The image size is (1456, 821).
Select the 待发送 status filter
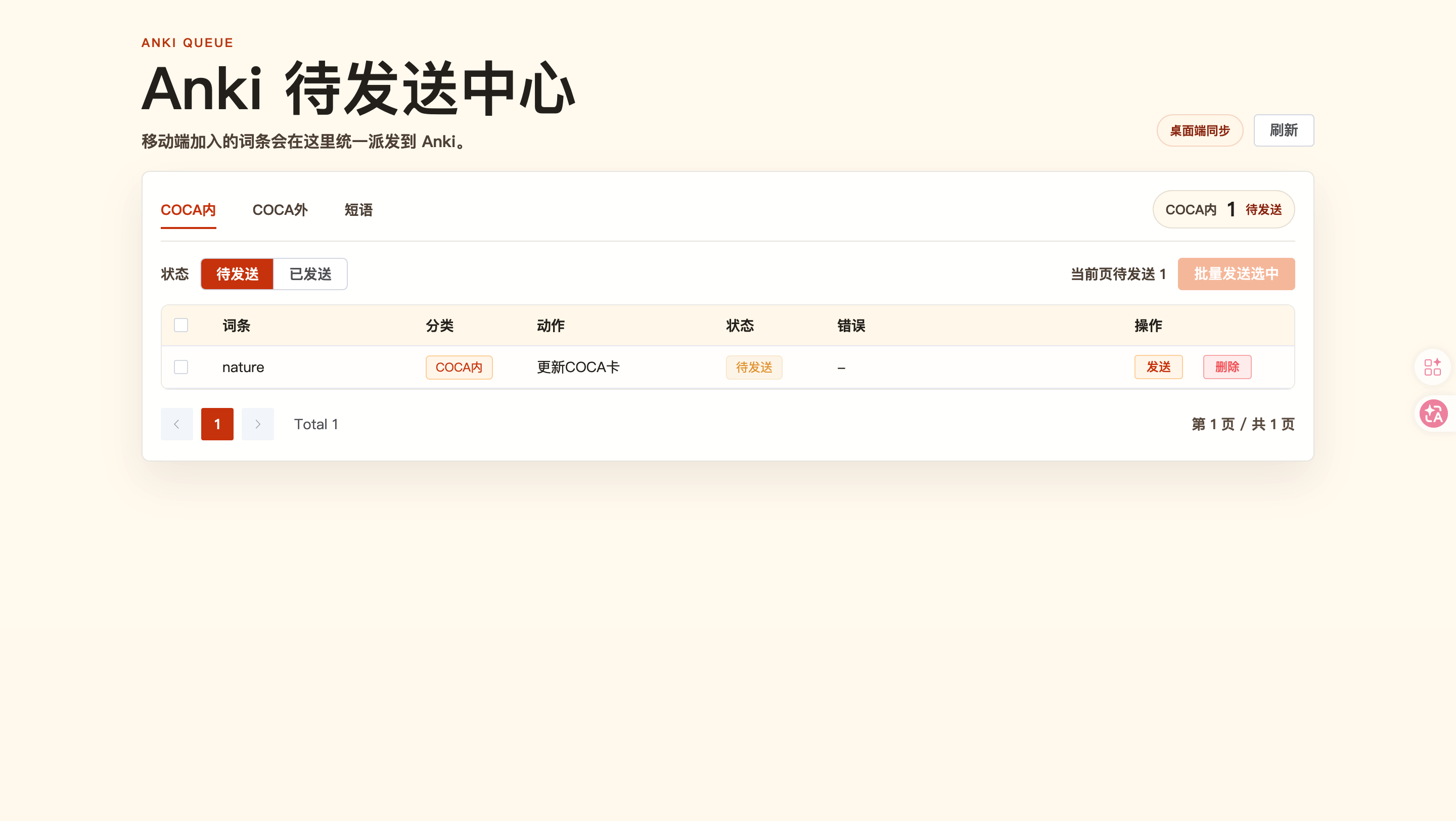tap(238, 274)
